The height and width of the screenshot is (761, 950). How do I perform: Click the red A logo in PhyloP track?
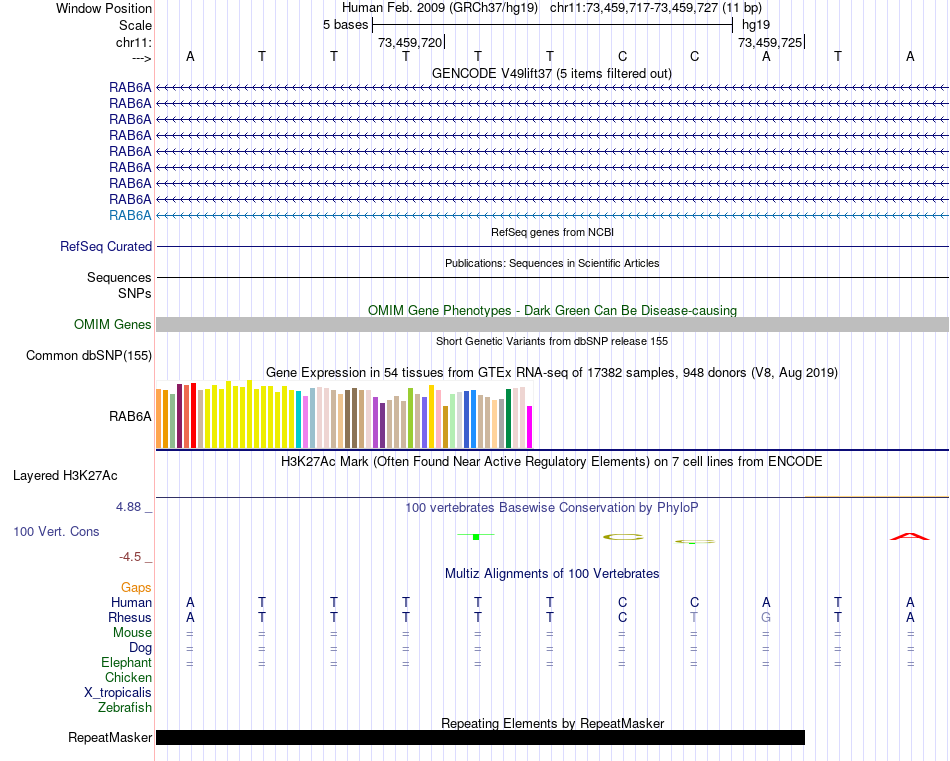click(909, 536)
